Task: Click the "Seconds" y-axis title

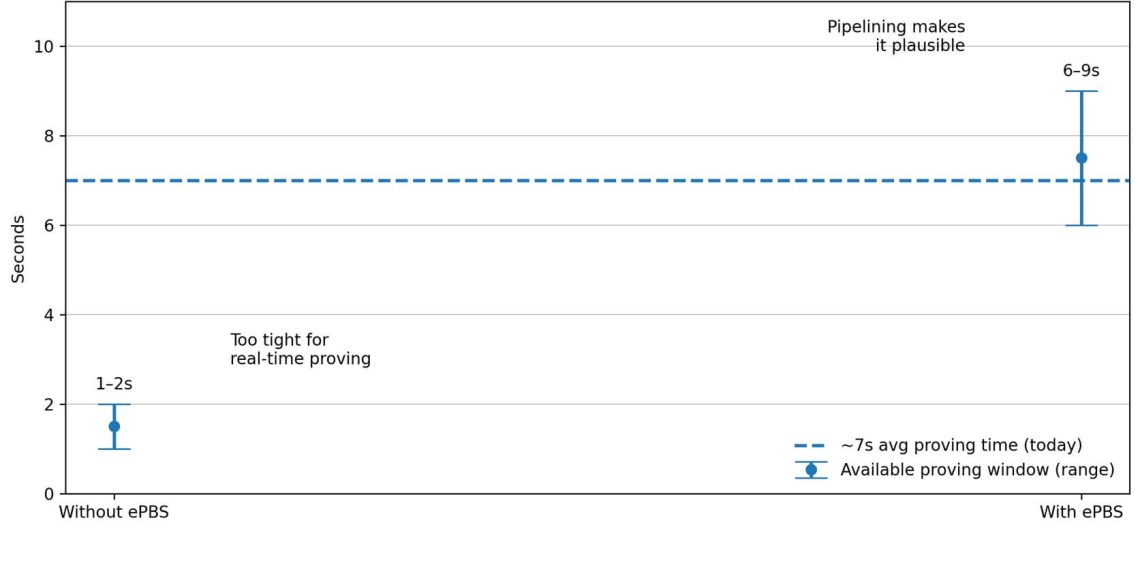Action: point(18,248)
